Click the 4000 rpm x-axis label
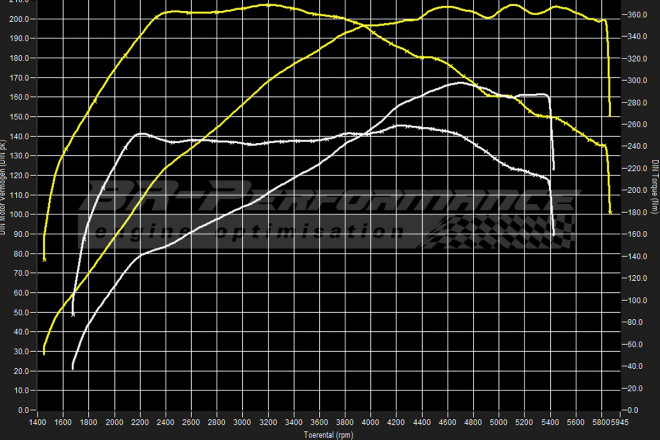The image size is (660, 440). 371,423
